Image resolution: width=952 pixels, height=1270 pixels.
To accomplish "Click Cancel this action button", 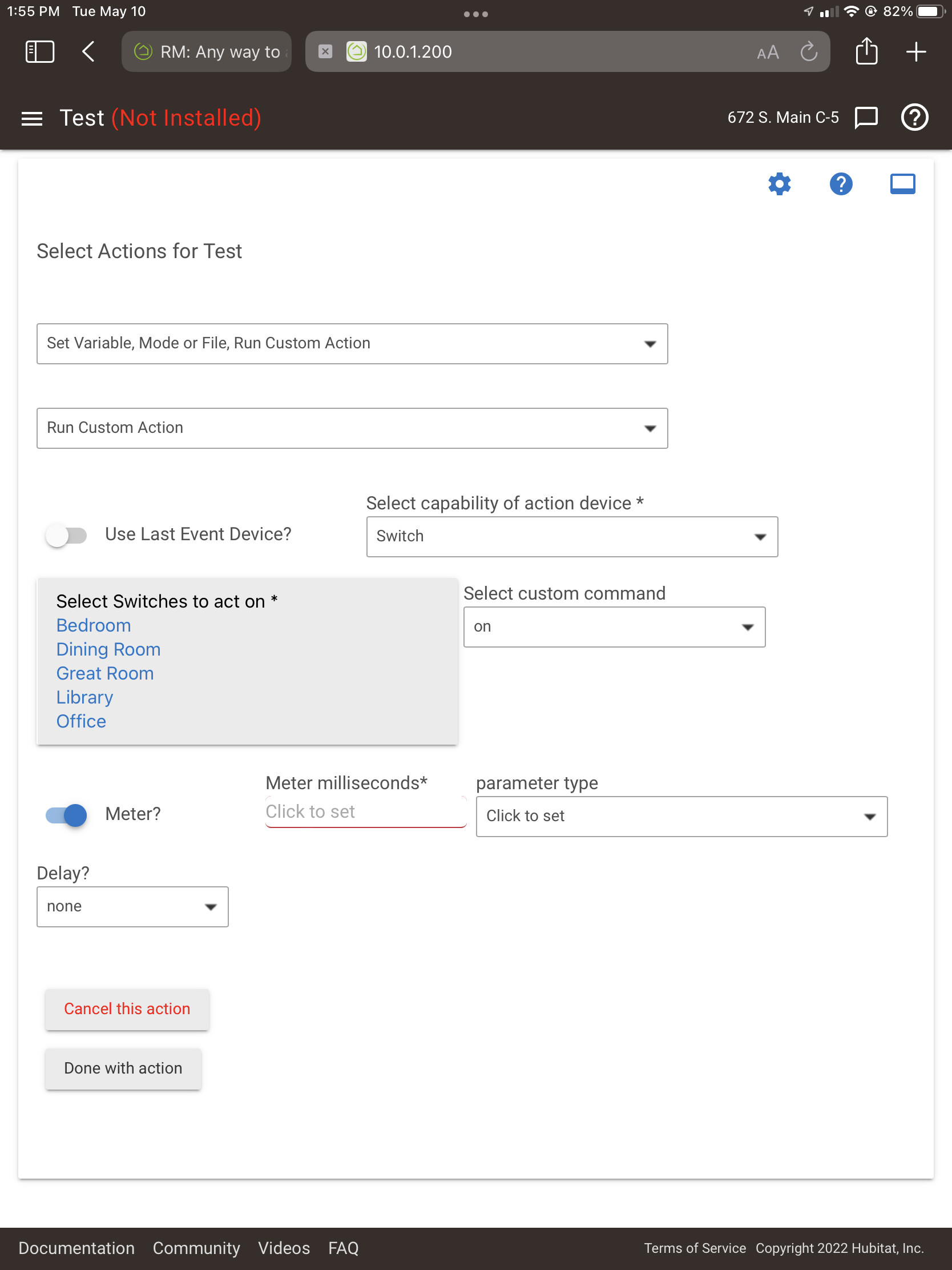I will point(127,1009).
